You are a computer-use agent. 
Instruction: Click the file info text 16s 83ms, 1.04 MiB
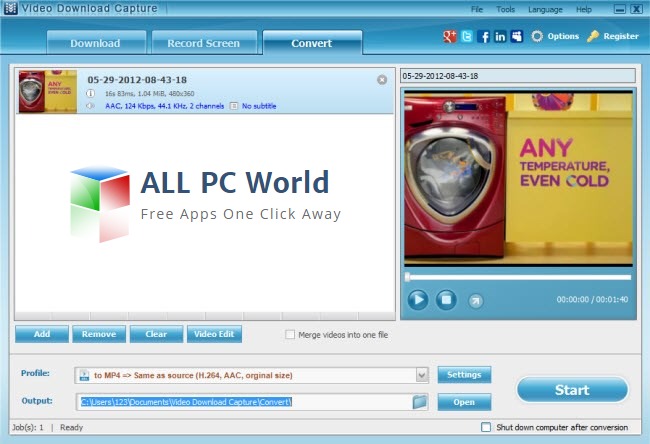click(x=150, y=94)
